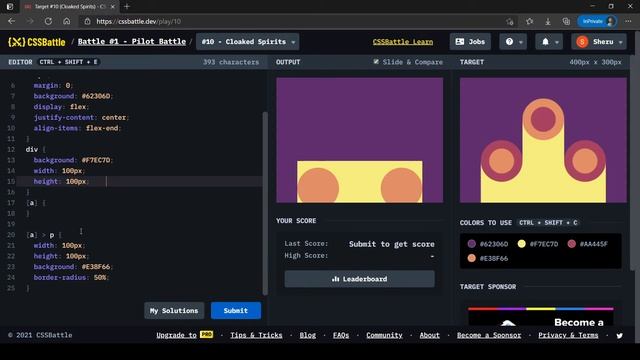Open the browser home page icon

tap(67, 21)
